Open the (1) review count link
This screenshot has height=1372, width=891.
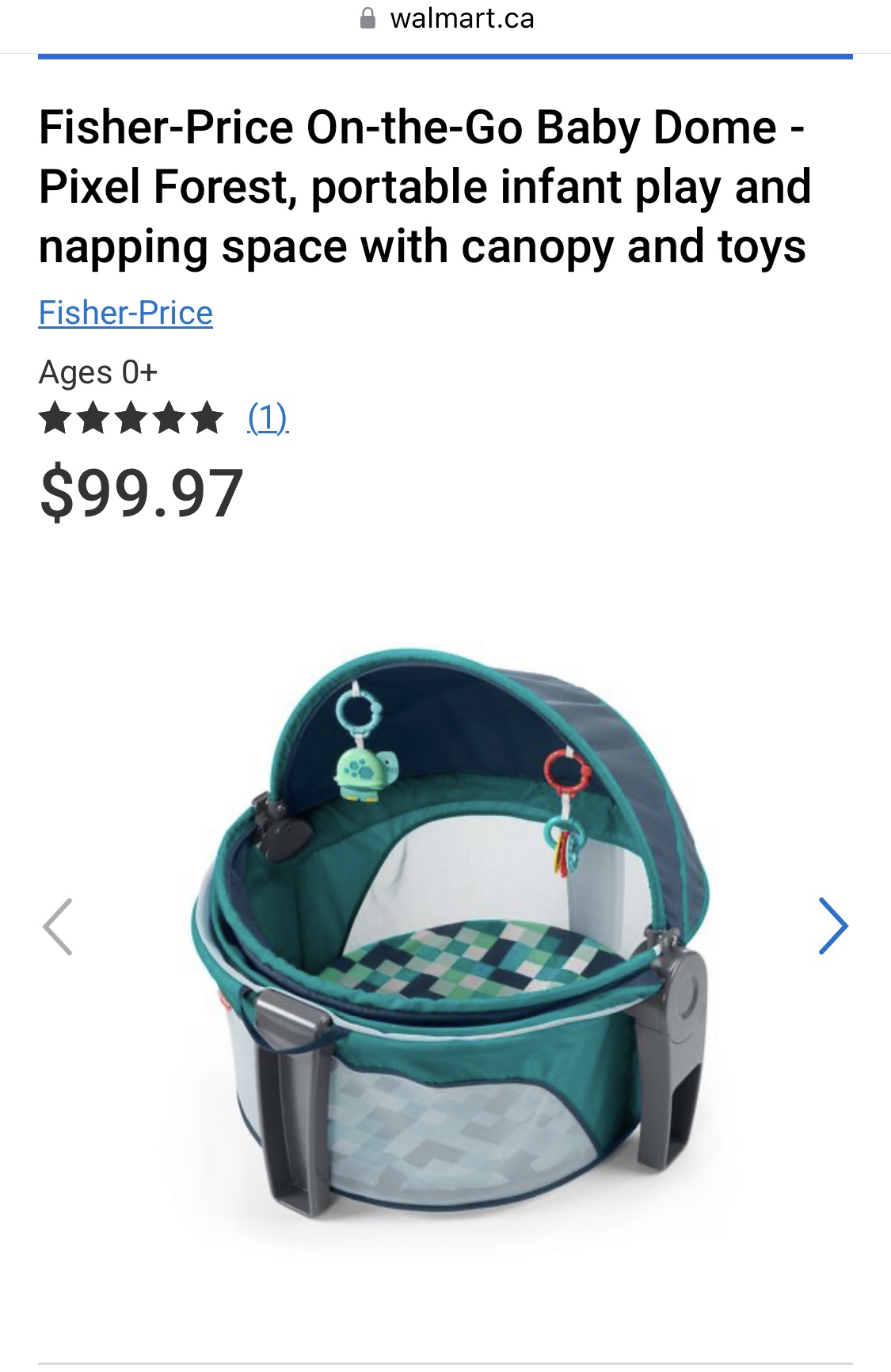click(268, 417)
